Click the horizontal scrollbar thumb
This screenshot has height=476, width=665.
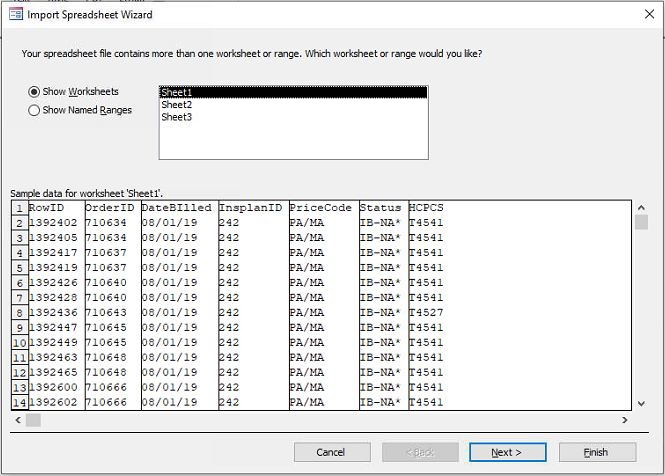(33, 420)
